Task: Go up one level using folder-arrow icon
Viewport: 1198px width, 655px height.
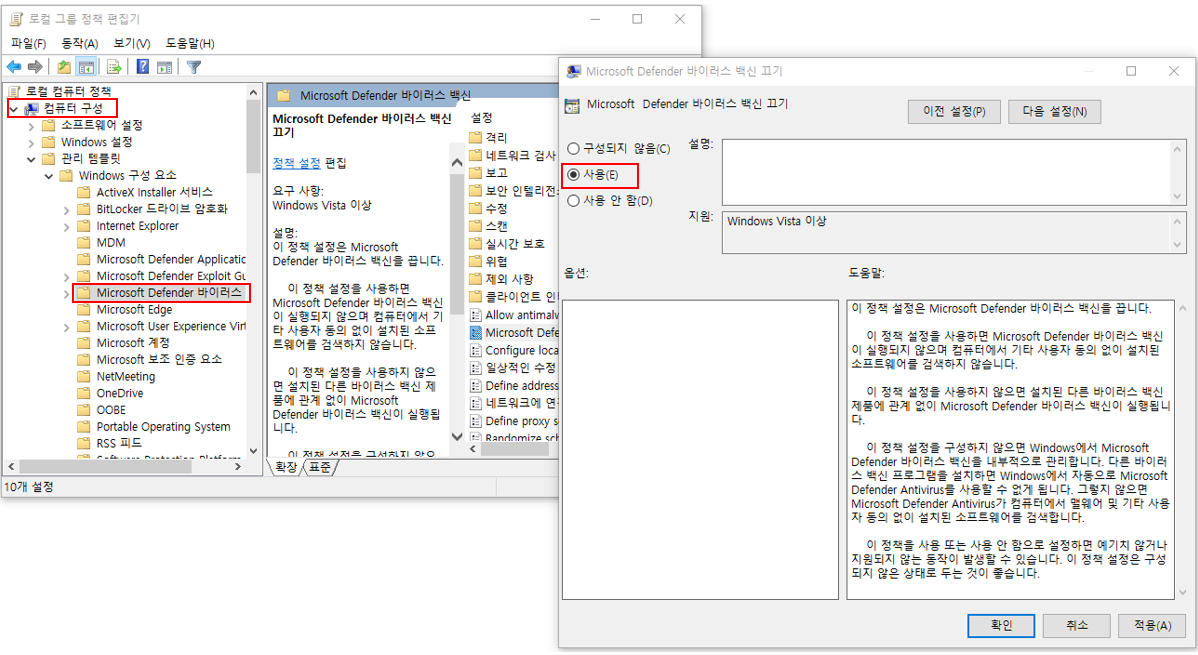Action: point(64,67)
